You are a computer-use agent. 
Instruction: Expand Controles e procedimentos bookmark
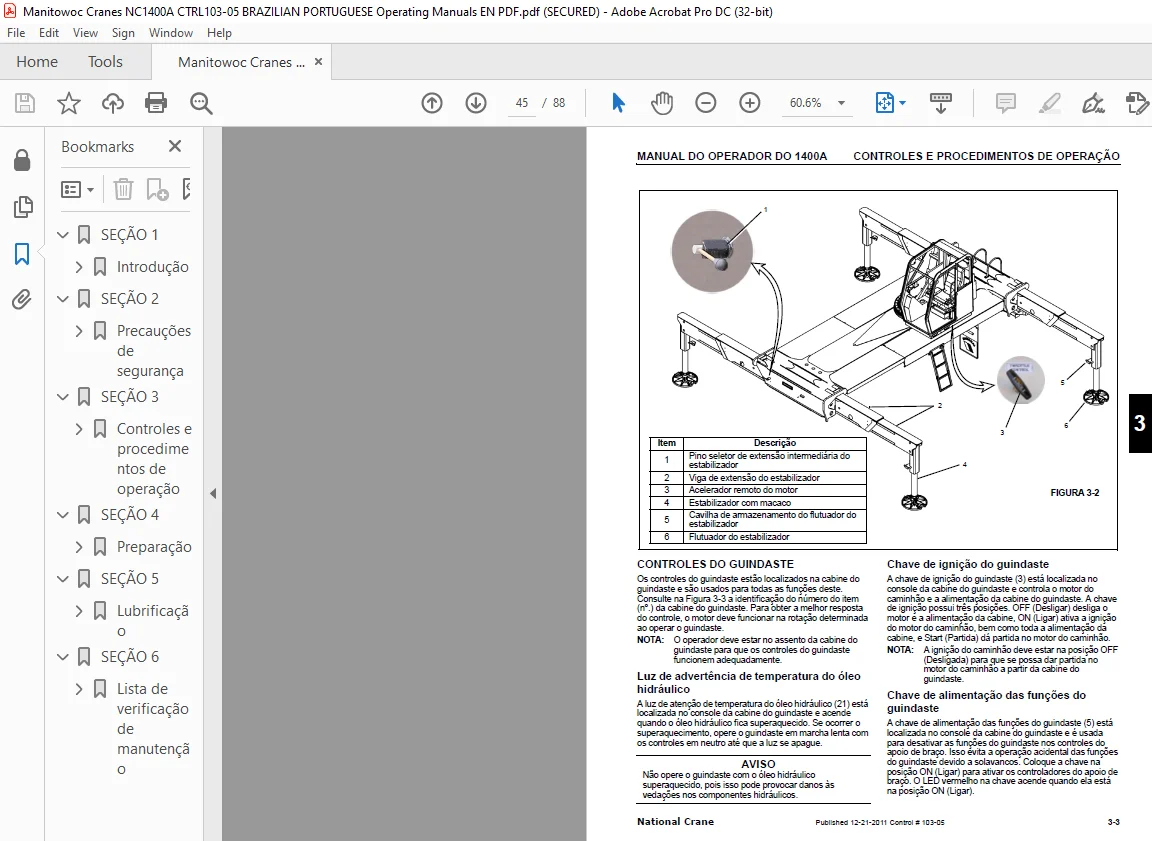coord(79,429)
